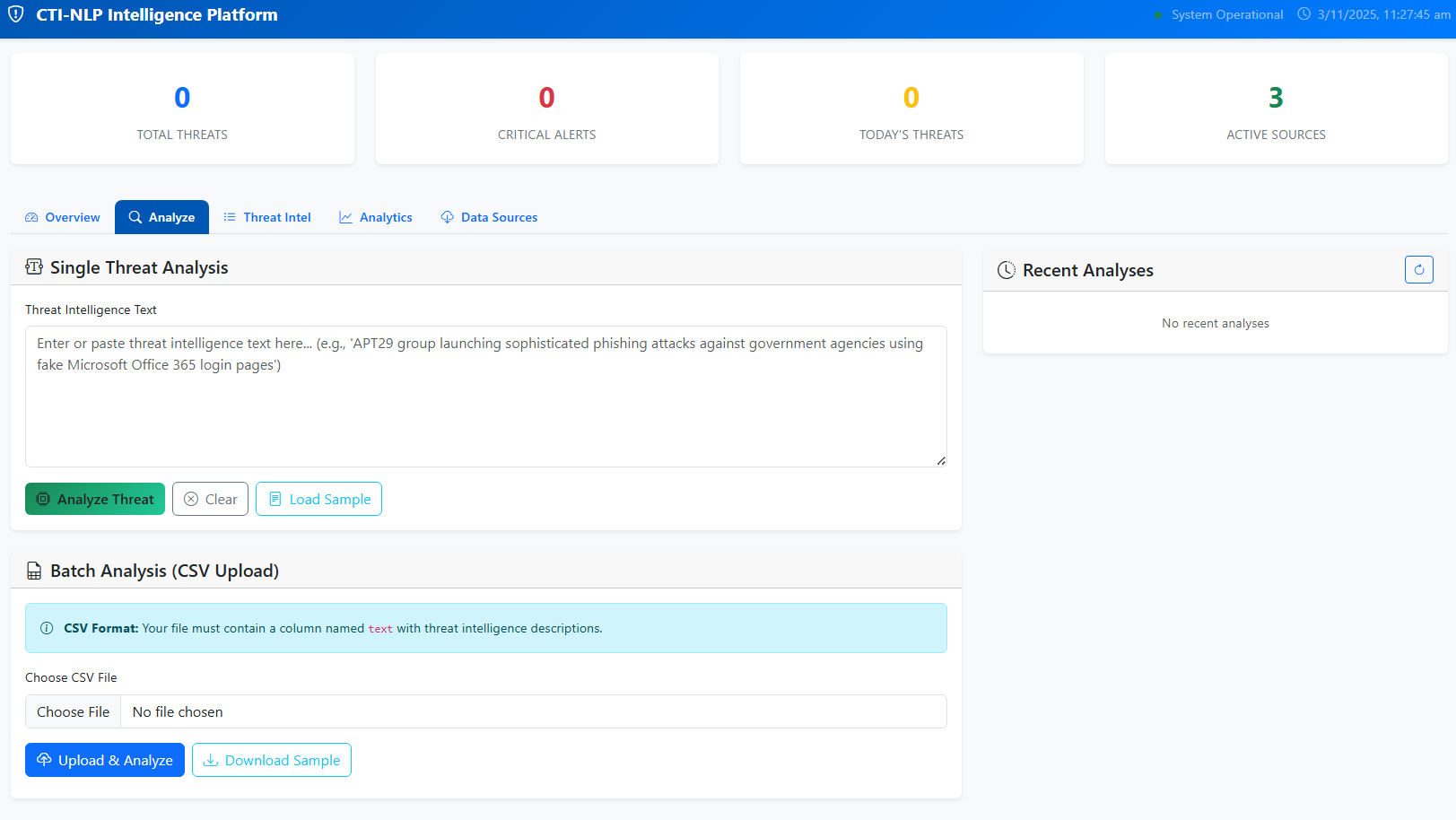Click Load Sample to insert example text

tap(318, 499)
